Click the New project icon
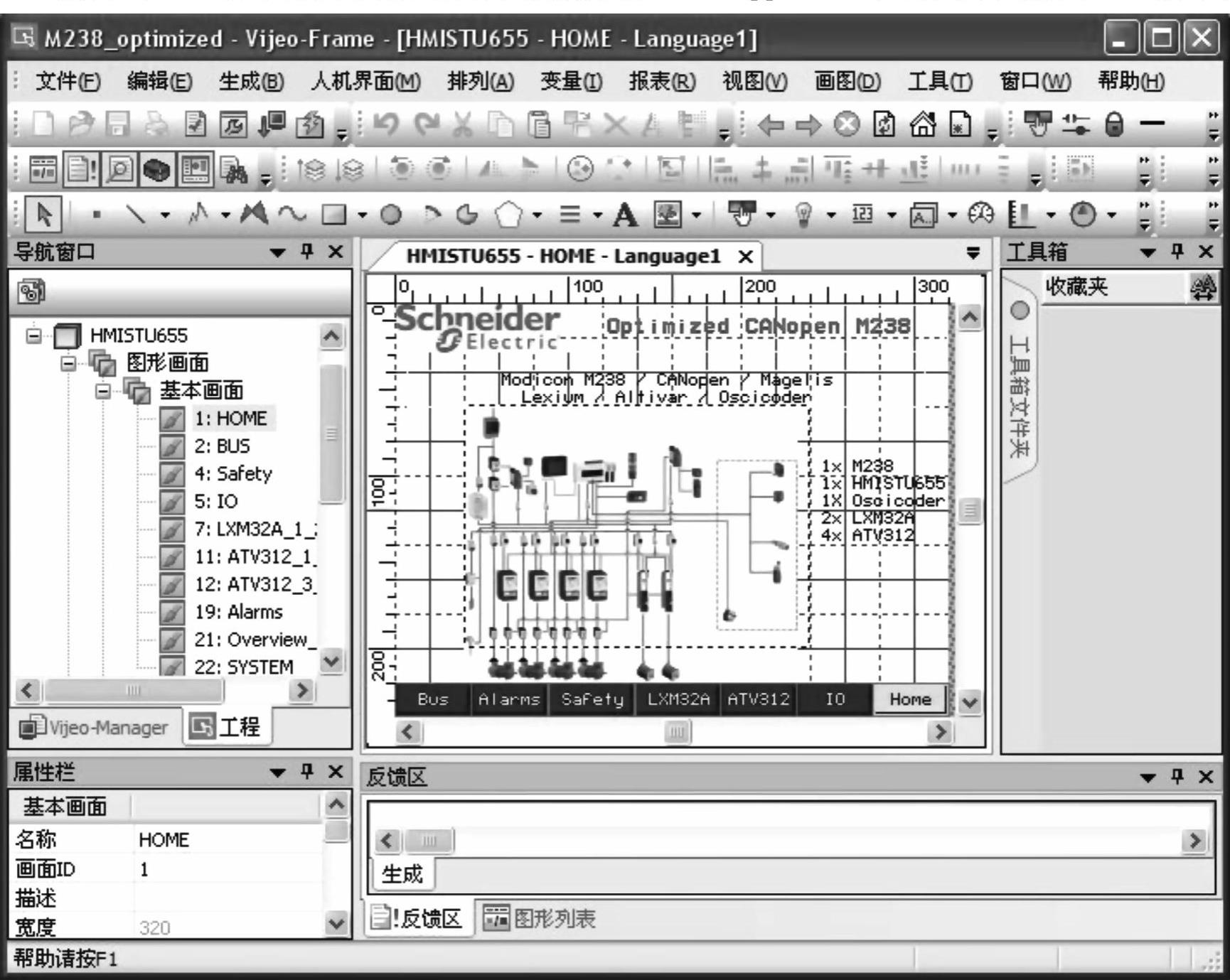The image size is (1230, 980). (44, 124)
